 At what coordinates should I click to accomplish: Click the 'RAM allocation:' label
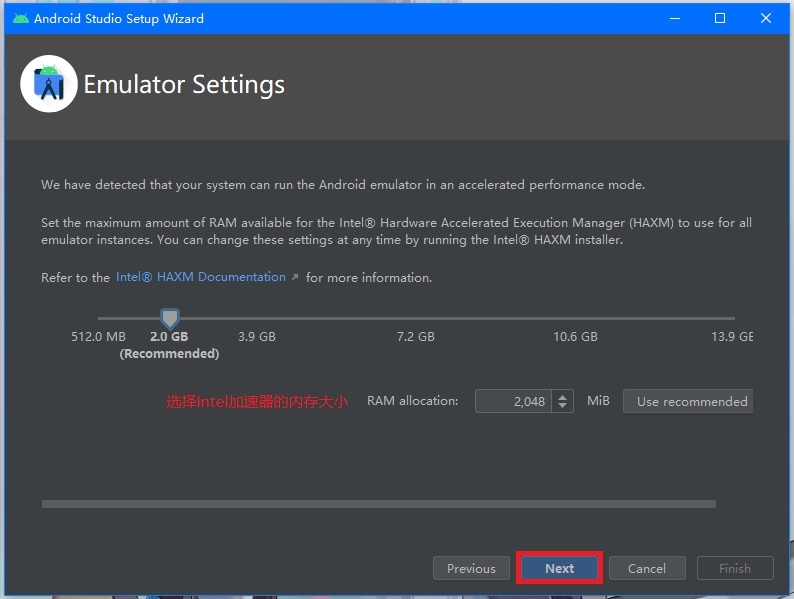pos(412,401)
